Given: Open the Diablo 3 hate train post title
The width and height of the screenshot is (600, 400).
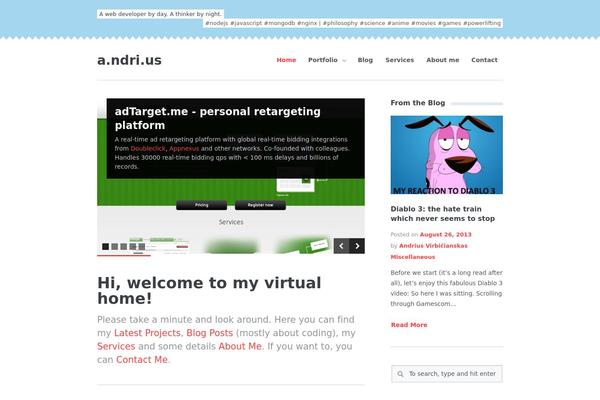Looking at the screenshot, I should (x=443, y=214).
